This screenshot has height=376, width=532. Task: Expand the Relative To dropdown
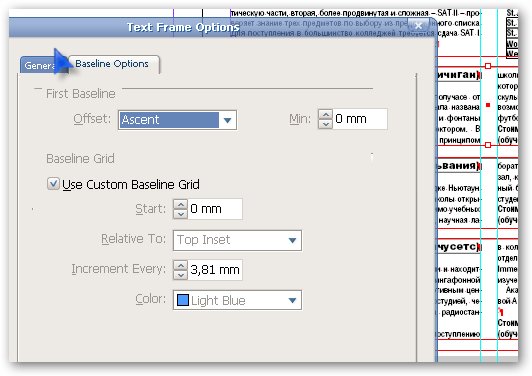pos(237,240)
